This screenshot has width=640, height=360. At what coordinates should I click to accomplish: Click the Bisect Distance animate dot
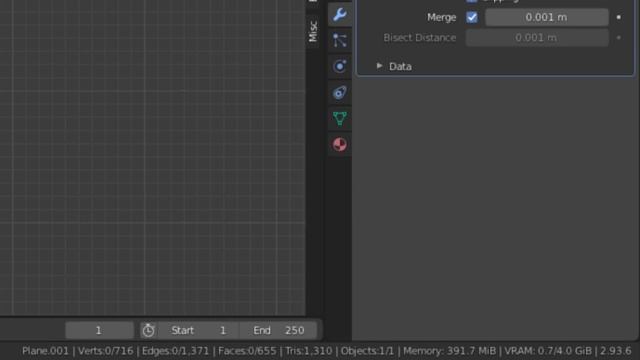click(x=619, y=38)
